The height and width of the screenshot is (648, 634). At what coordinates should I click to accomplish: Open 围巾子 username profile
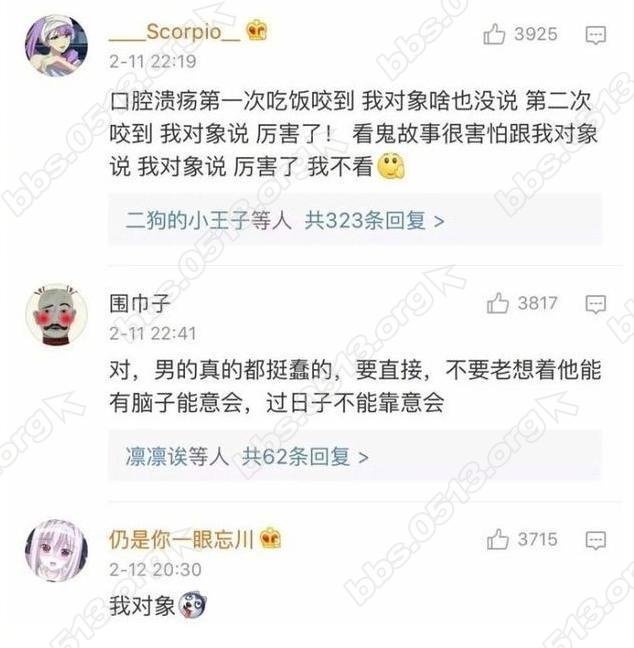click(140, 303)
